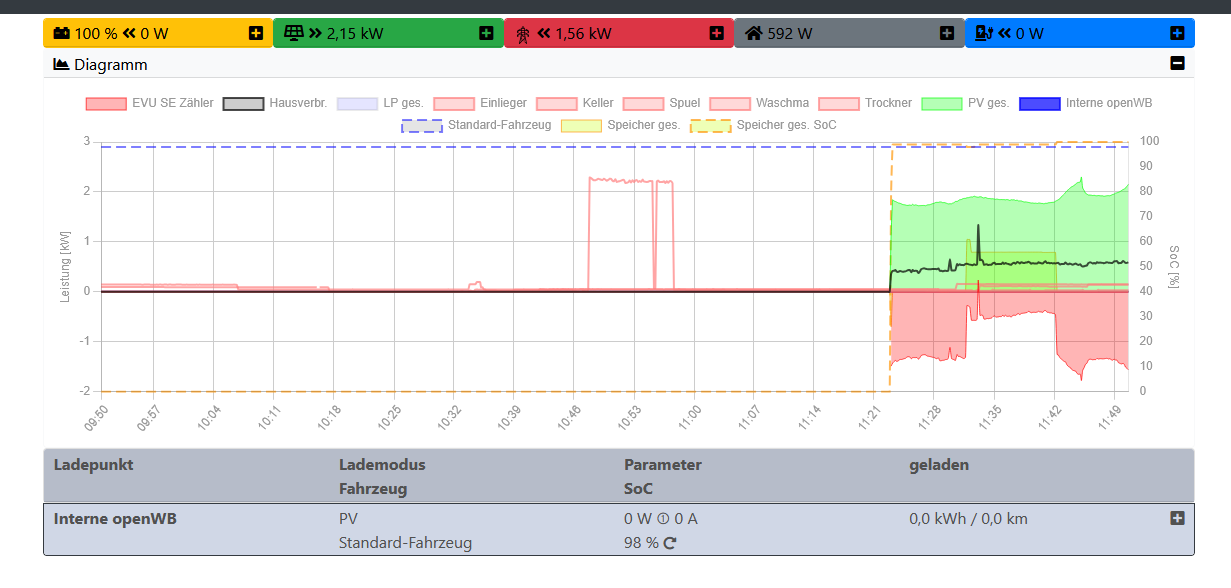Click the 0,0 kWh / 0,0 km value
1231x588 pixels.
(x=968, y=519)
